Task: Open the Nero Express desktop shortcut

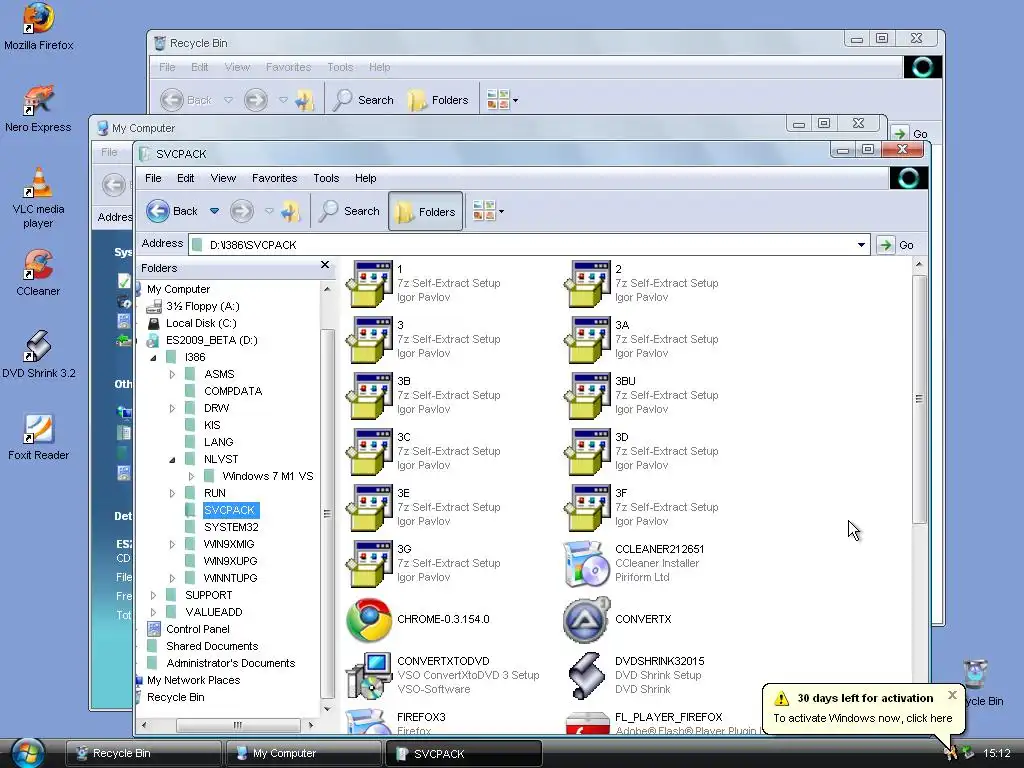Action: [x=38, y=109]
